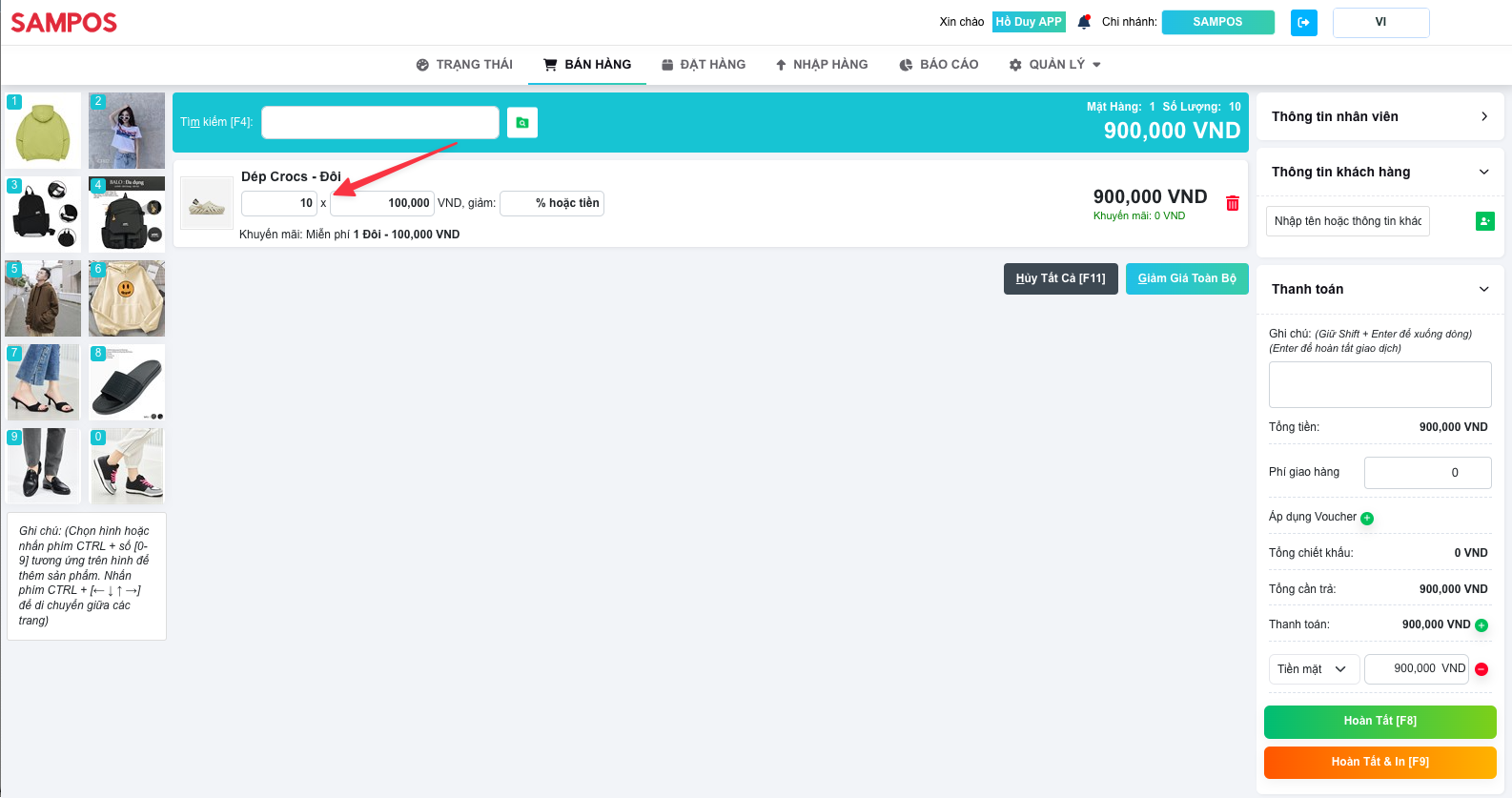Click Hoàn Tất [F8] button
1512x798 pixels.
point(1380,722)
